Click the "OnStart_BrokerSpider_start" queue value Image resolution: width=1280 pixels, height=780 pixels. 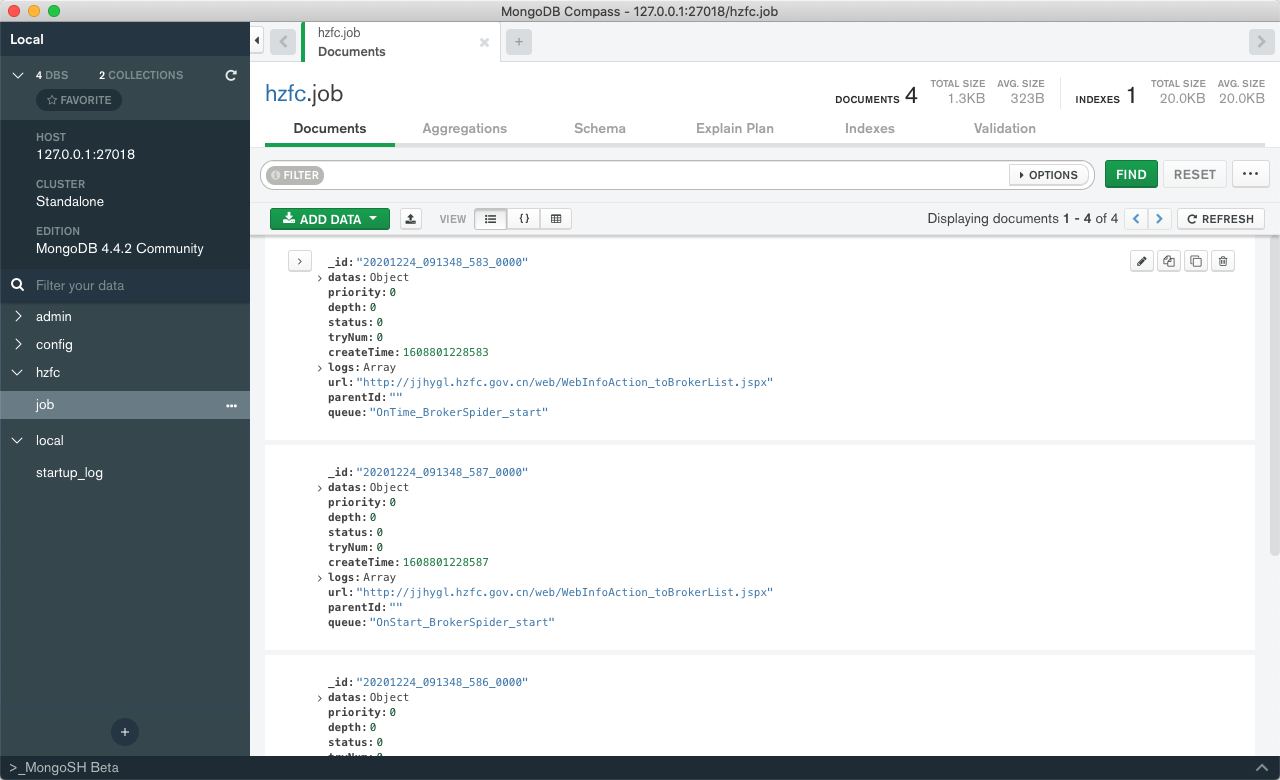click(x=462, y=622)
